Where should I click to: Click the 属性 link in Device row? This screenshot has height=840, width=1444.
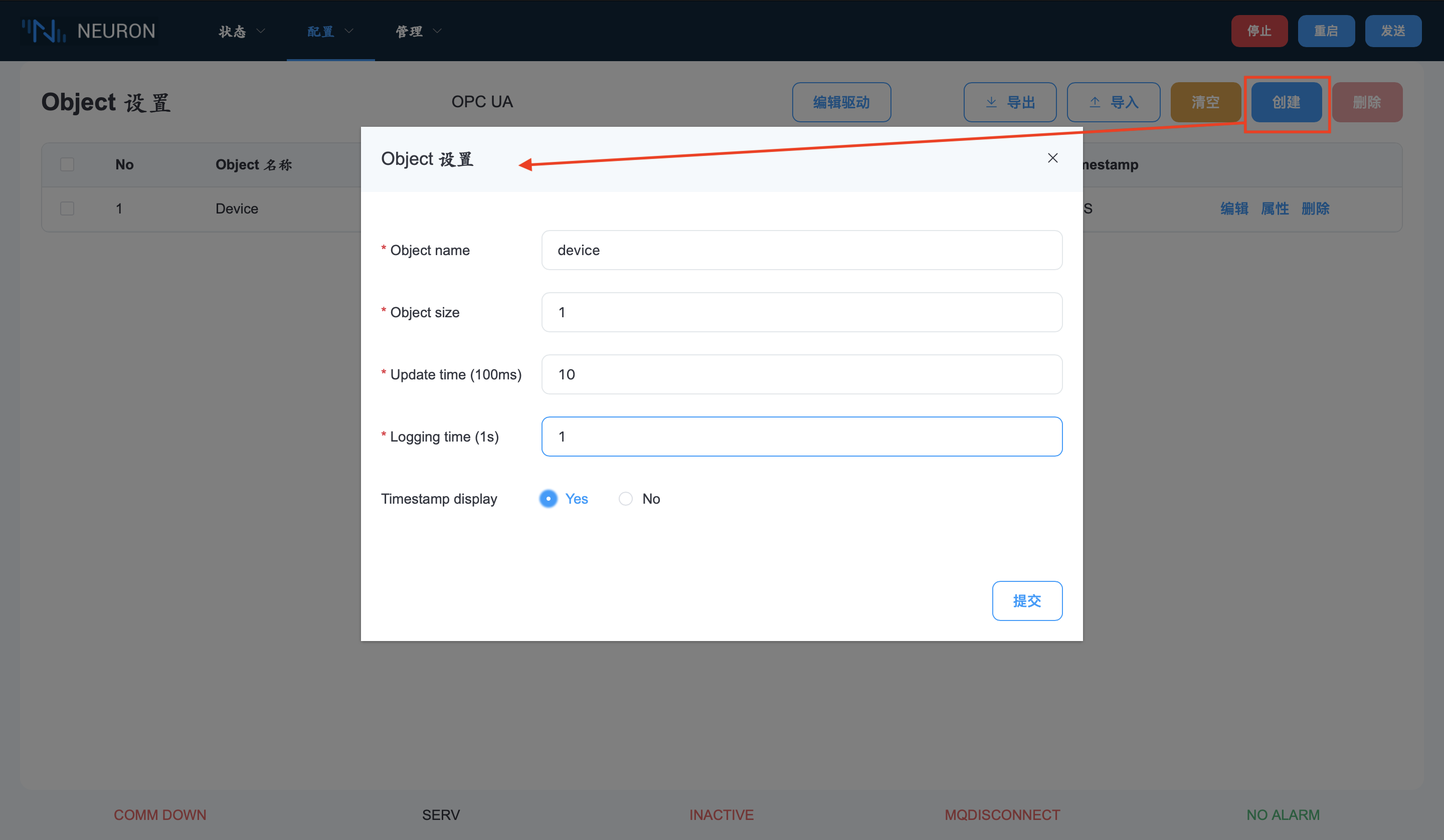tap(1275, 208)
